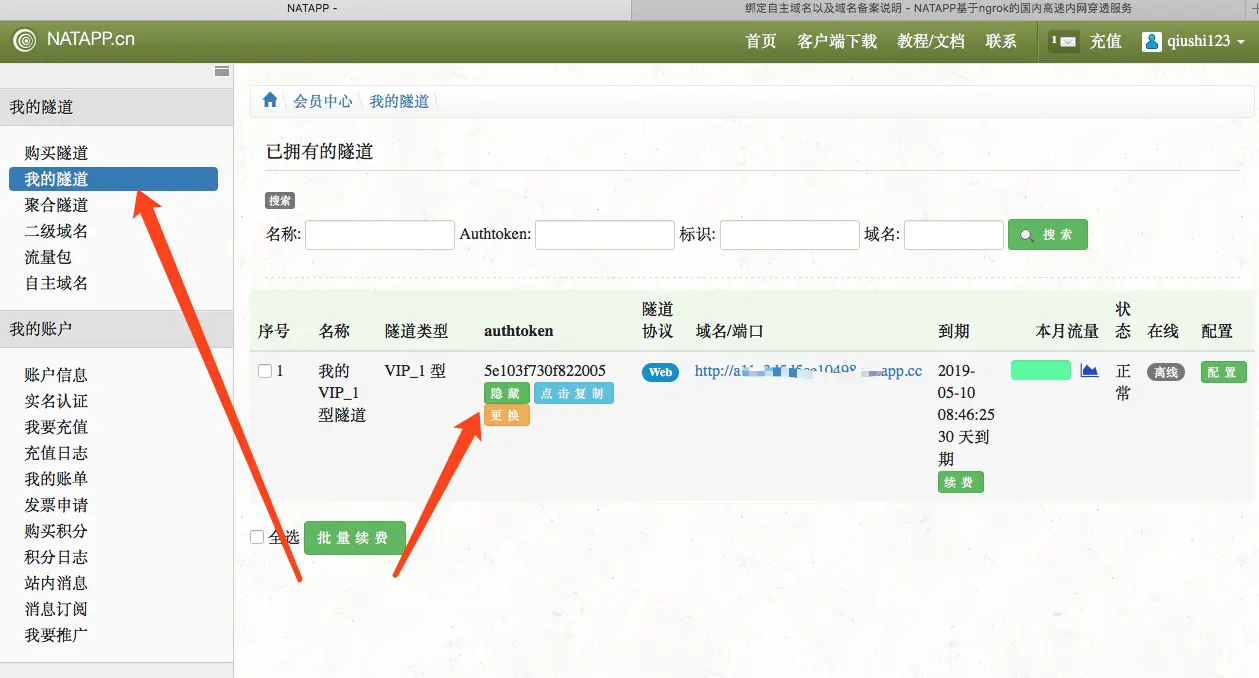Click the 我的账户 section header
1259x678 pixels.
tap(116, 329)
